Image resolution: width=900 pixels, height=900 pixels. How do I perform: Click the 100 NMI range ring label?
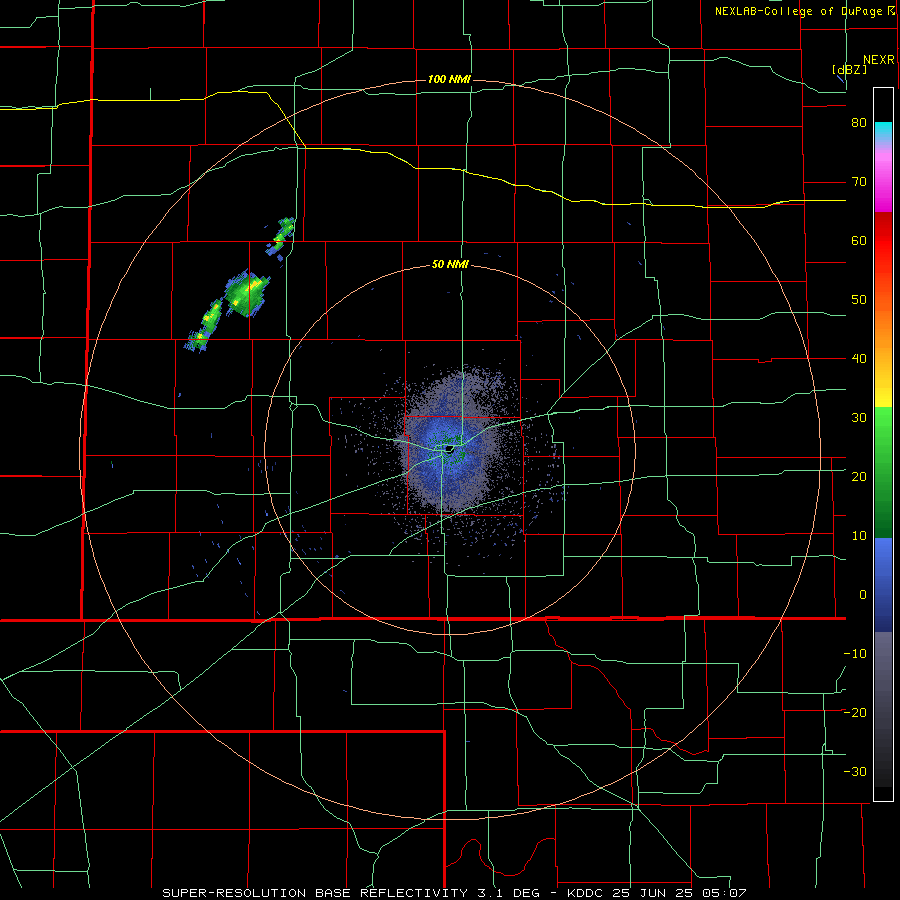point(449,79)
